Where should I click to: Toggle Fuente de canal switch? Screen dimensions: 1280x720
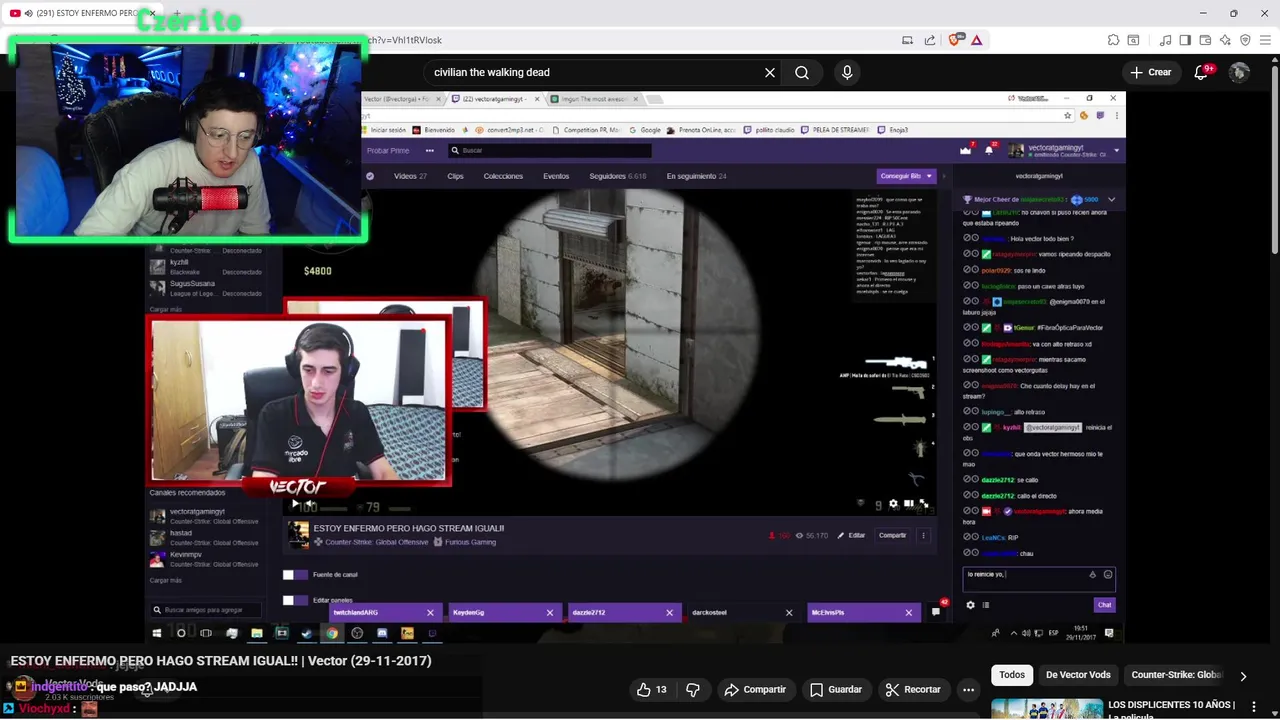pos(295,574)
